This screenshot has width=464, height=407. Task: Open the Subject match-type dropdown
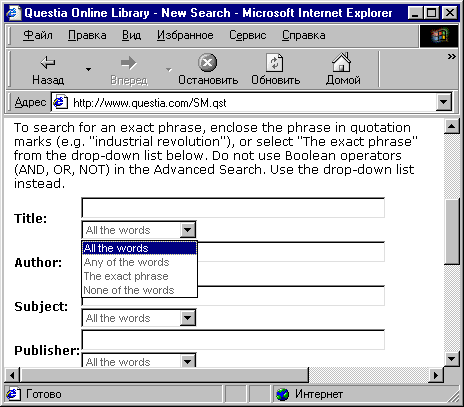point(187,318)
